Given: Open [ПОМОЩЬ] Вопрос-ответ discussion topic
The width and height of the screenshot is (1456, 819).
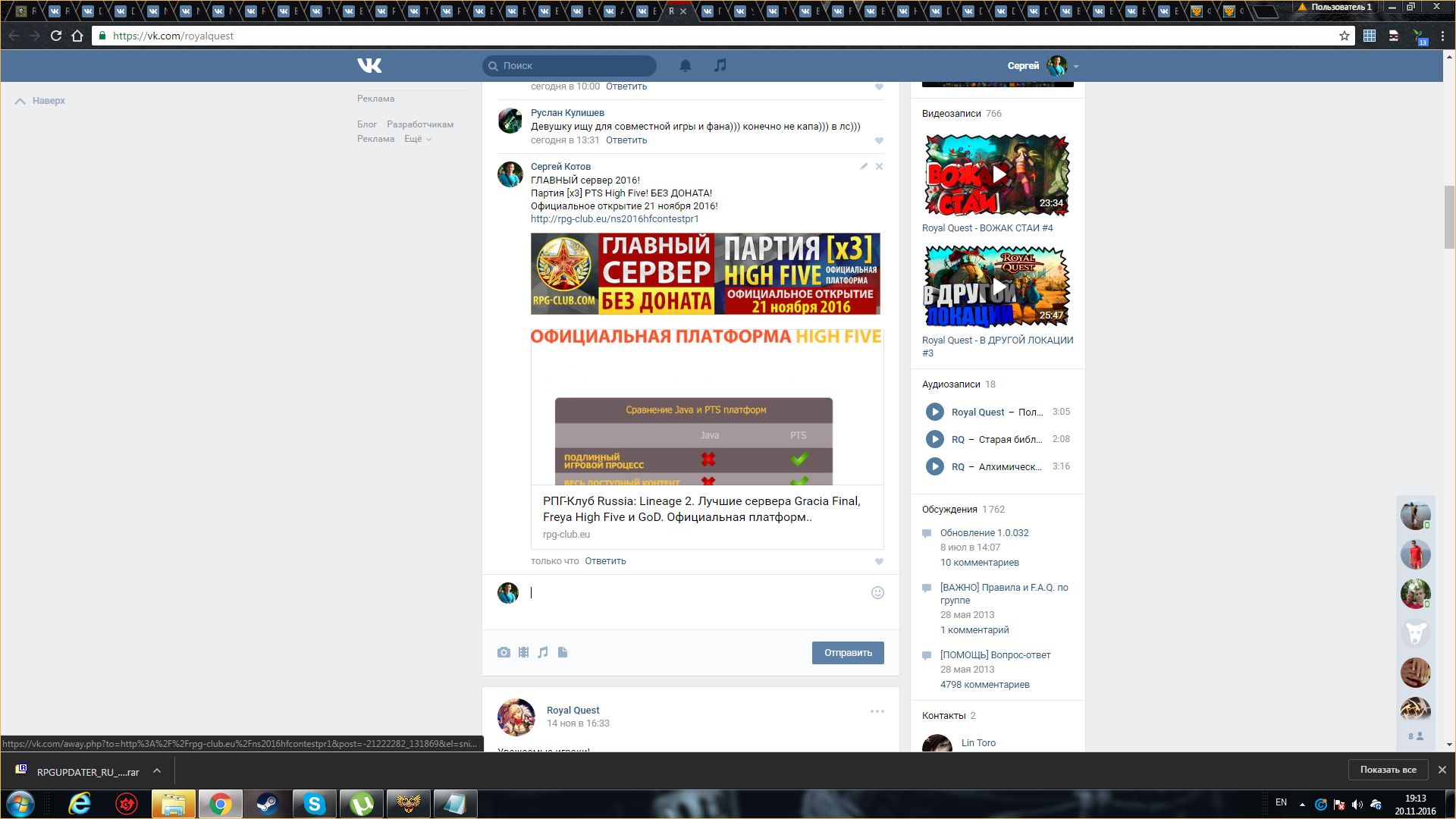Looking at the screenshot, I should (x=995, y=655).
